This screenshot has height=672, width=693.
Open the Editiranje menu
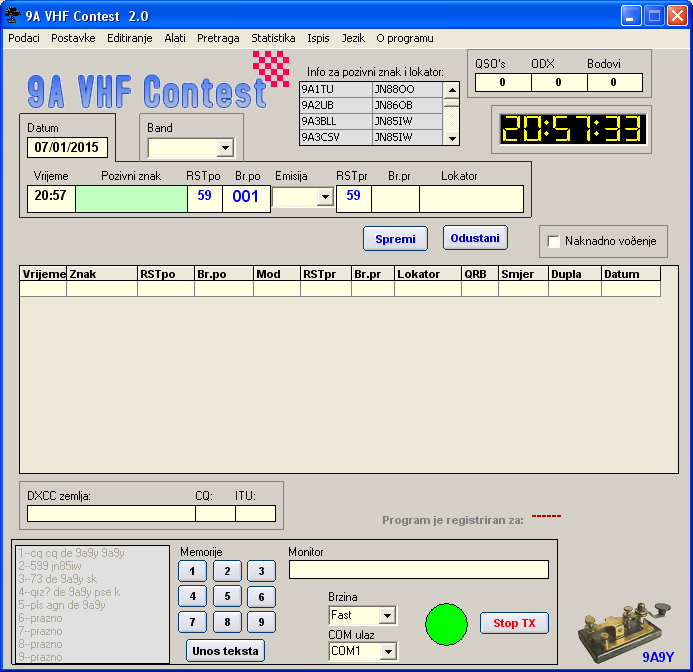click(129, 38)
